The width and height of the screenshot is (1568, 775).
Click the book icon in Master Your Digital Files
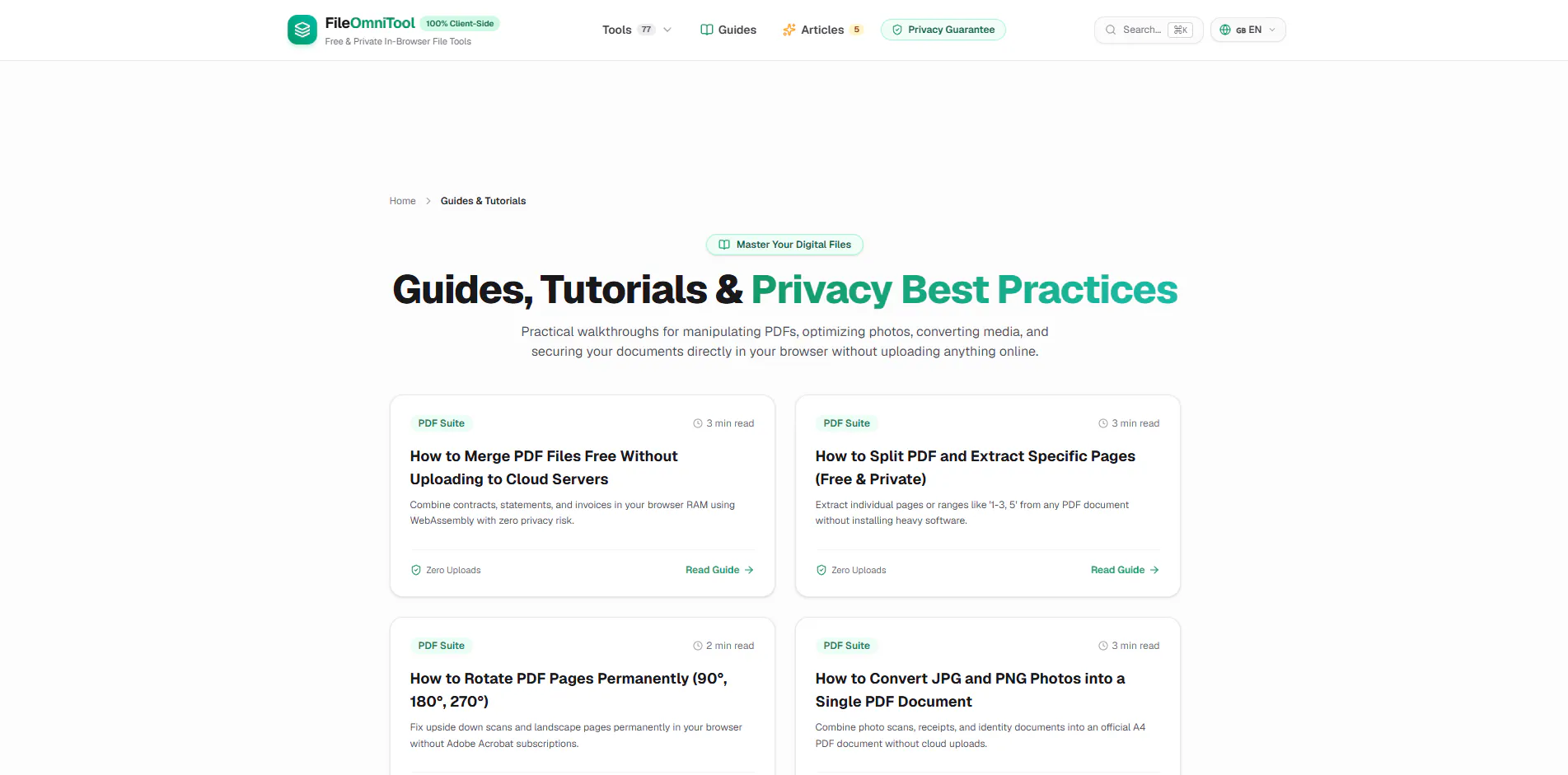click(x=724, y=245)
